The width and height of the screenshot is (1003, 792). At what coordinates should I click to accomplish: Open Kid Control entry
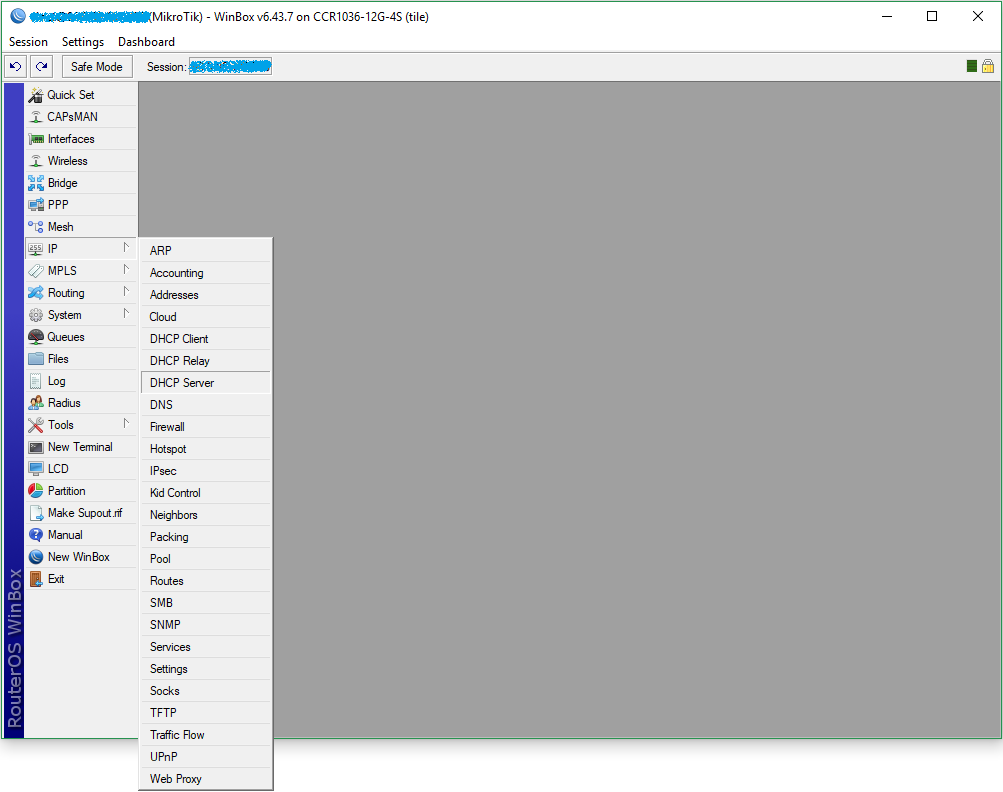[205, 493]
